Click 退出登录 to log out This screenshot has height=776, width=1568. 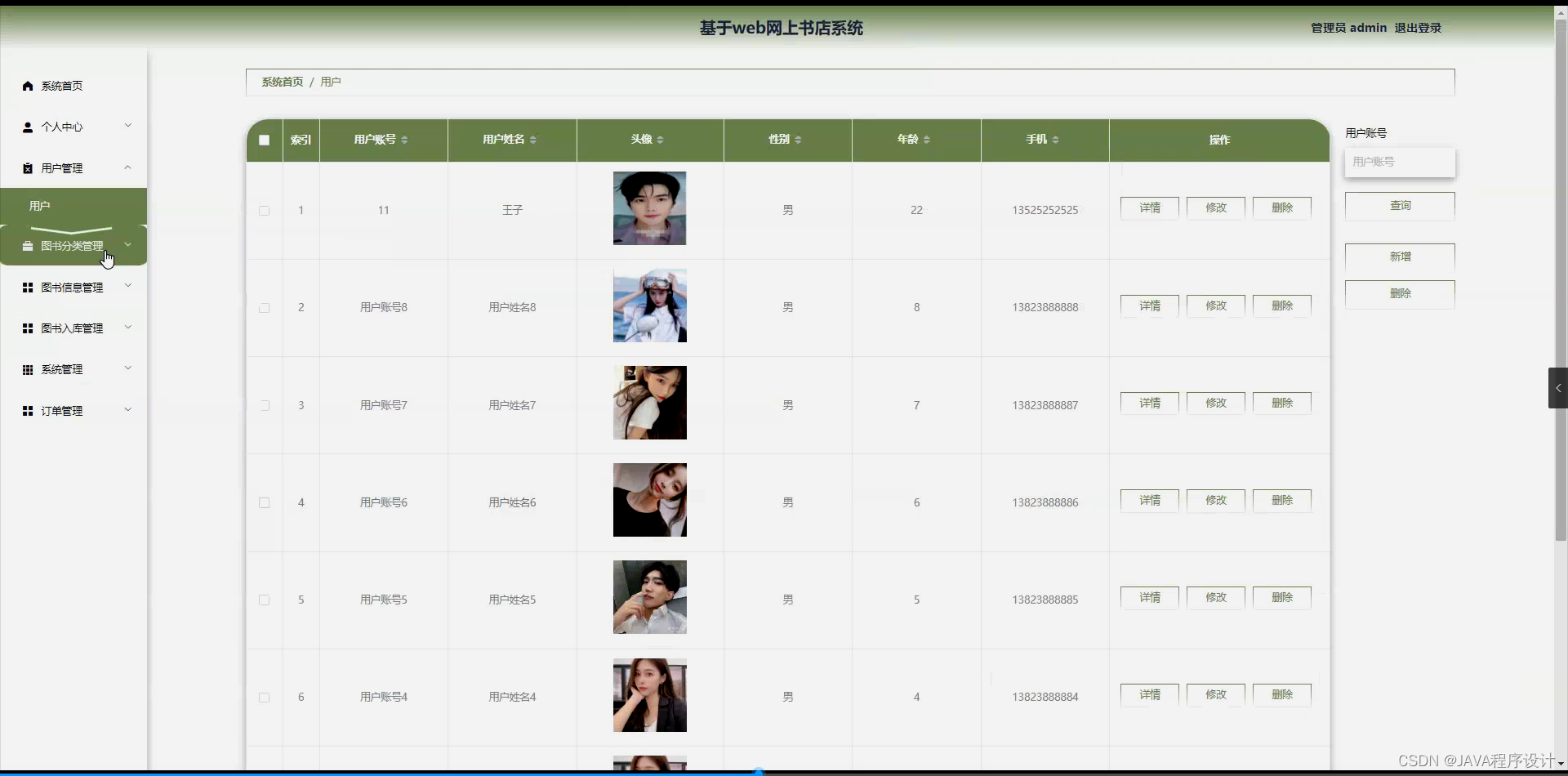click(x=1418, y=28)
